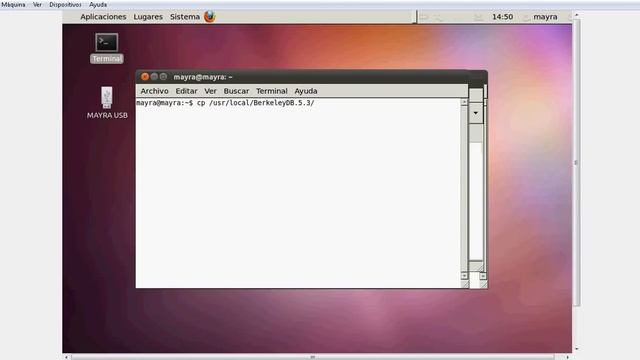Click the terminal window title bar text
The height and width of the screenshot is (360, 640).
click(x=203, y=77)
